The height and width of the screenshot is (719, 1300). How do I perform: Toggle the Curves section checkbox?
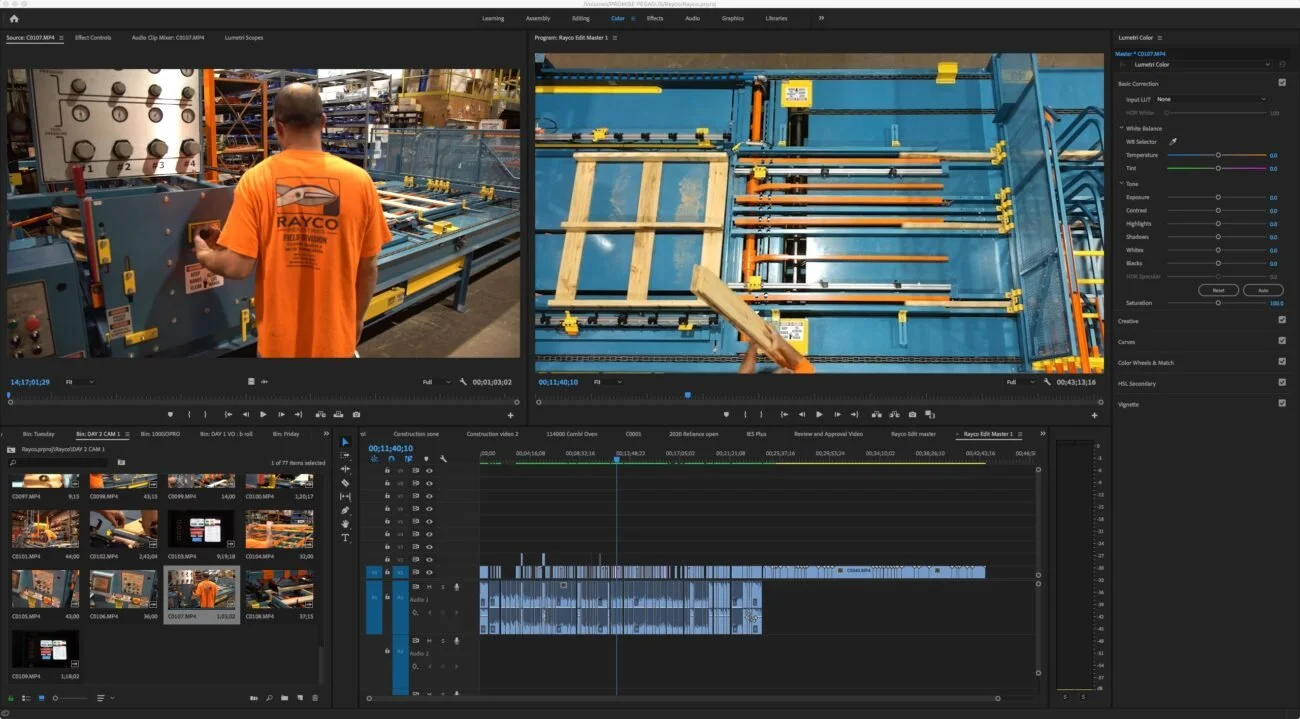click(x=1282, y=341)
